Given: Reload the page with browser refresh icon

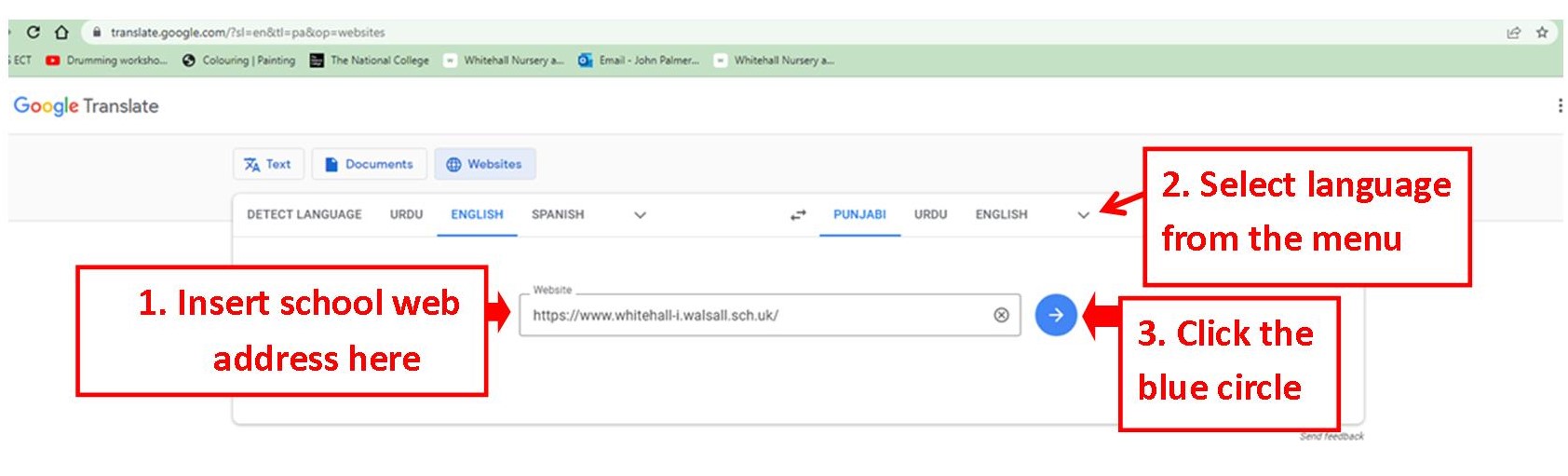Looking at the screenshot, I should [34, 32].
